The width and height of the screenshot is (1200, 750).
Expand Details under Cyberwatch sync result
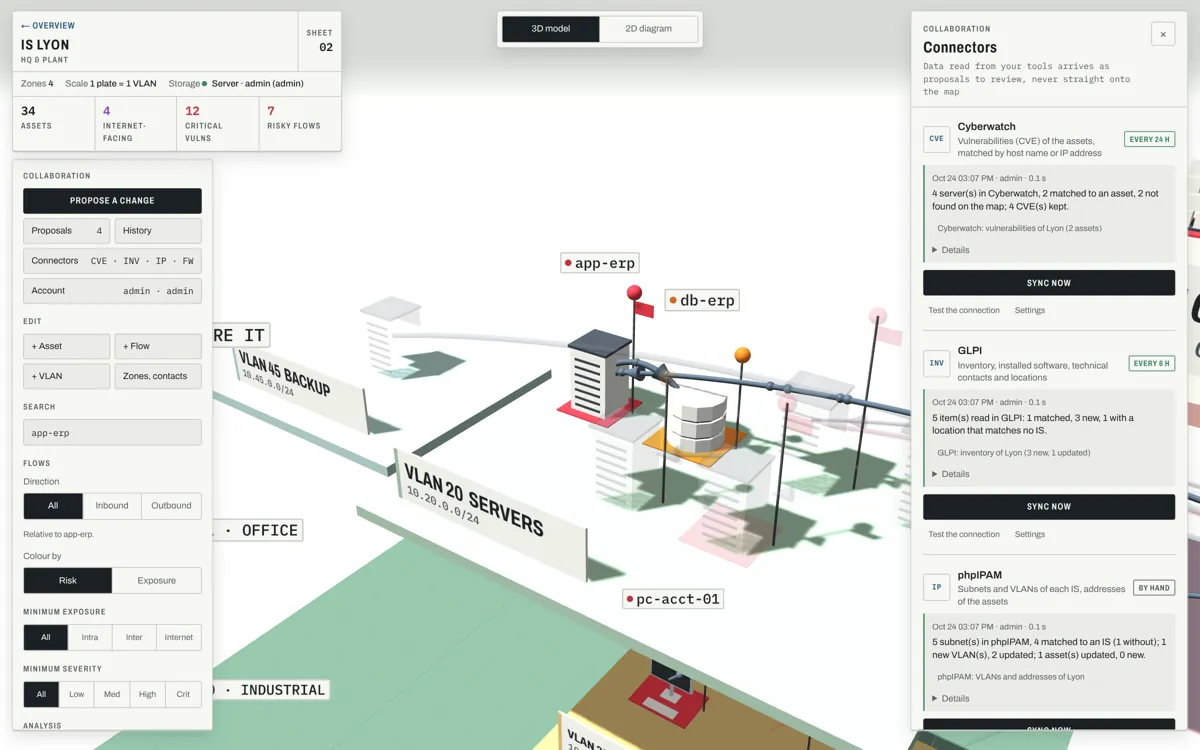tap(951, 250)
